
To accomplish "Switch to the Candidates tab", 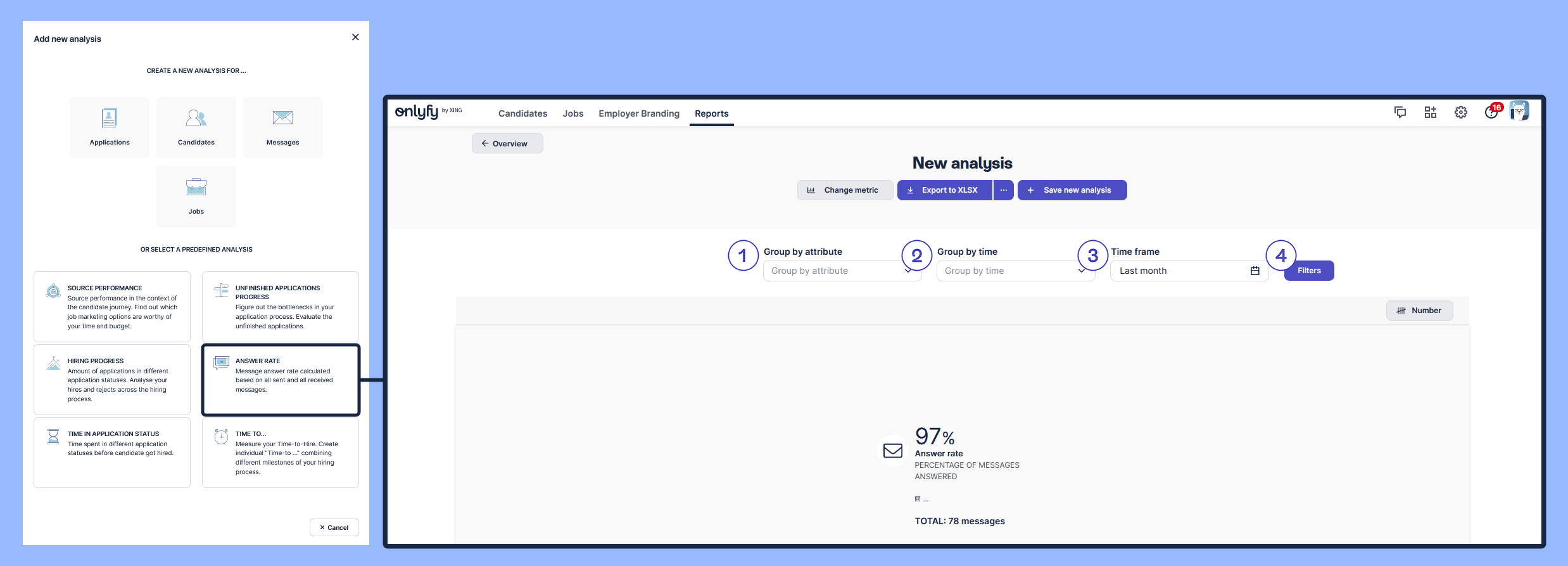I will click(522, 113).
